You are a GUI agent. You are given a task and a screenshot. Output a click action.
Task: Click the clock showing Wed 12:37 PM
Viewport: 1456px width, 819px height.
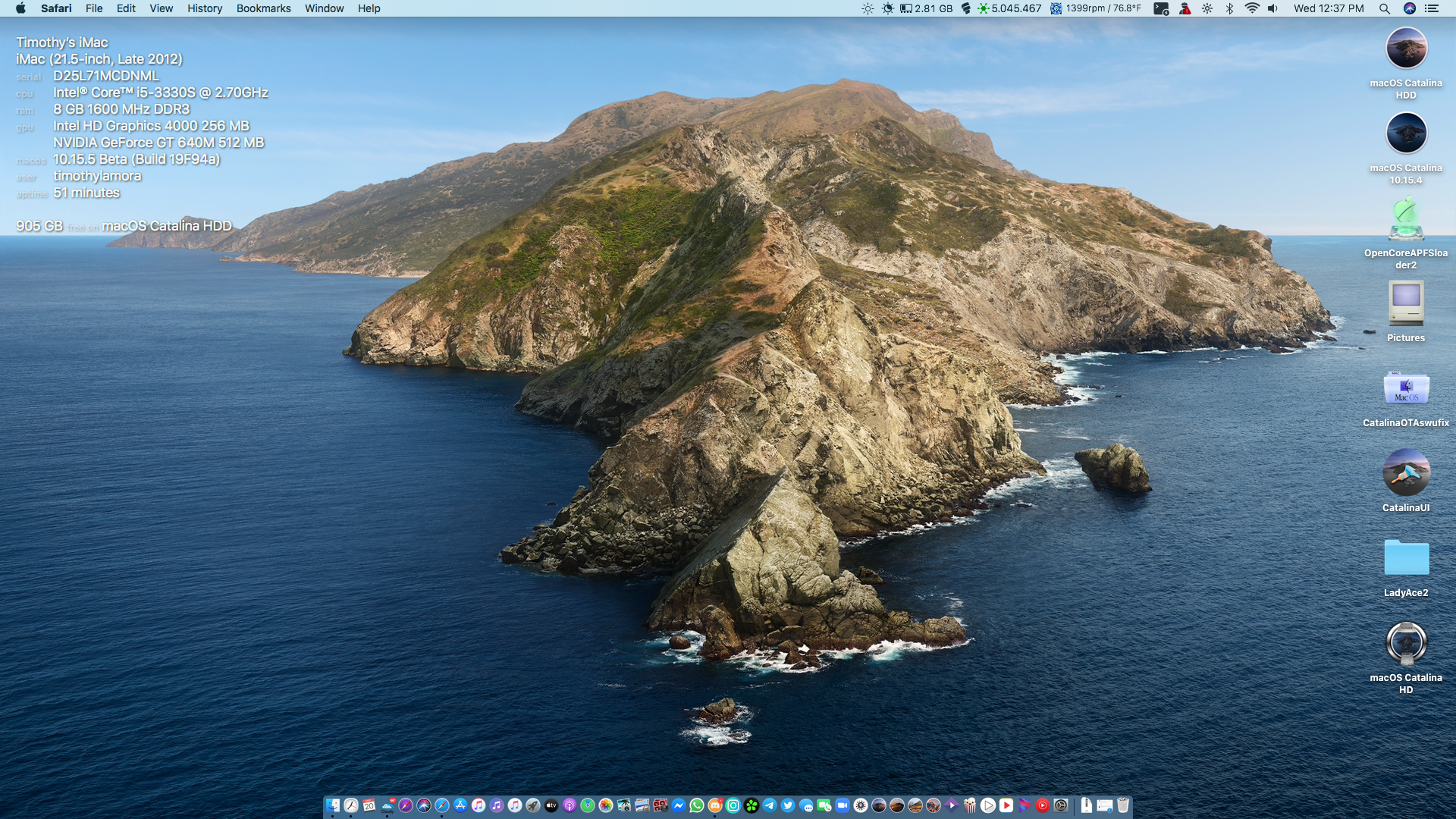tap(1328, 8)
